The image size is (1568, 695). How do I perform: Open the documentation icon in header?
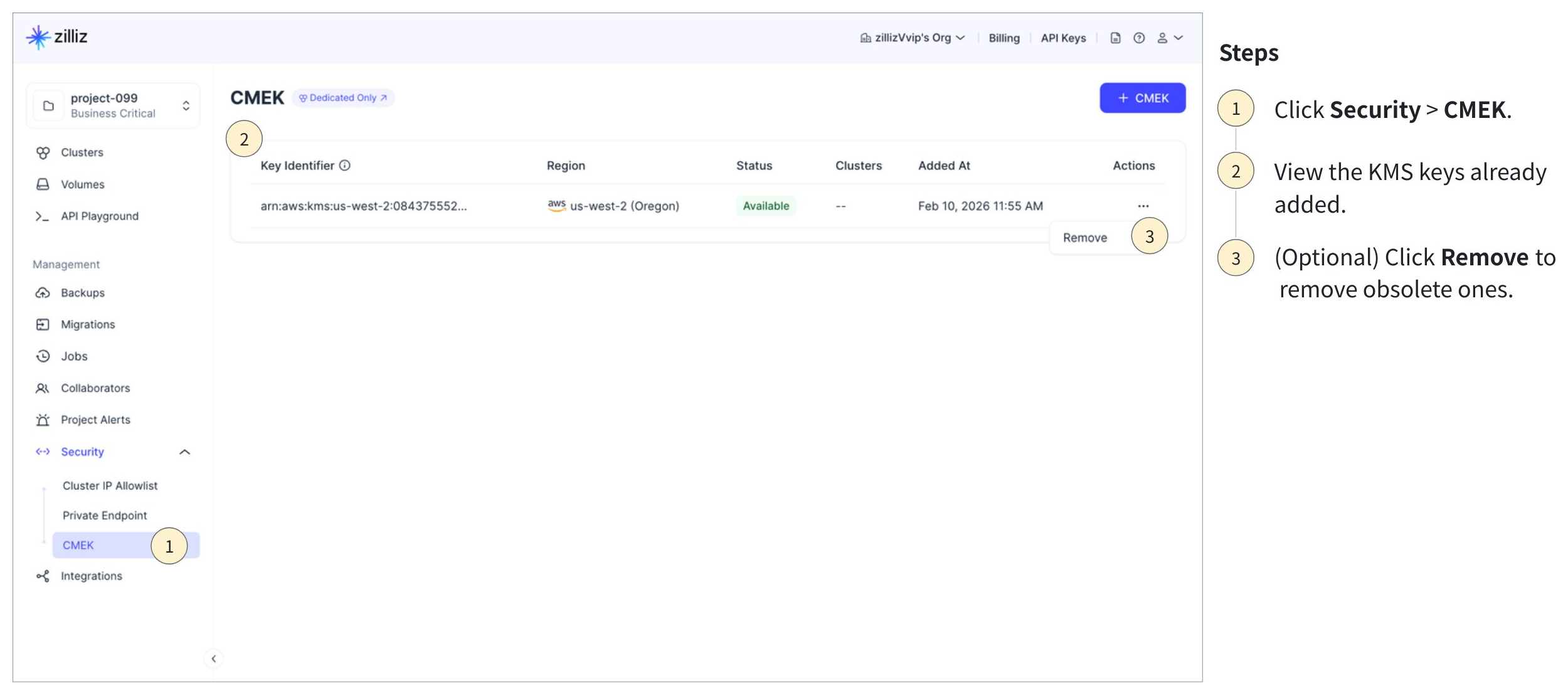[x=1115, y=38]
